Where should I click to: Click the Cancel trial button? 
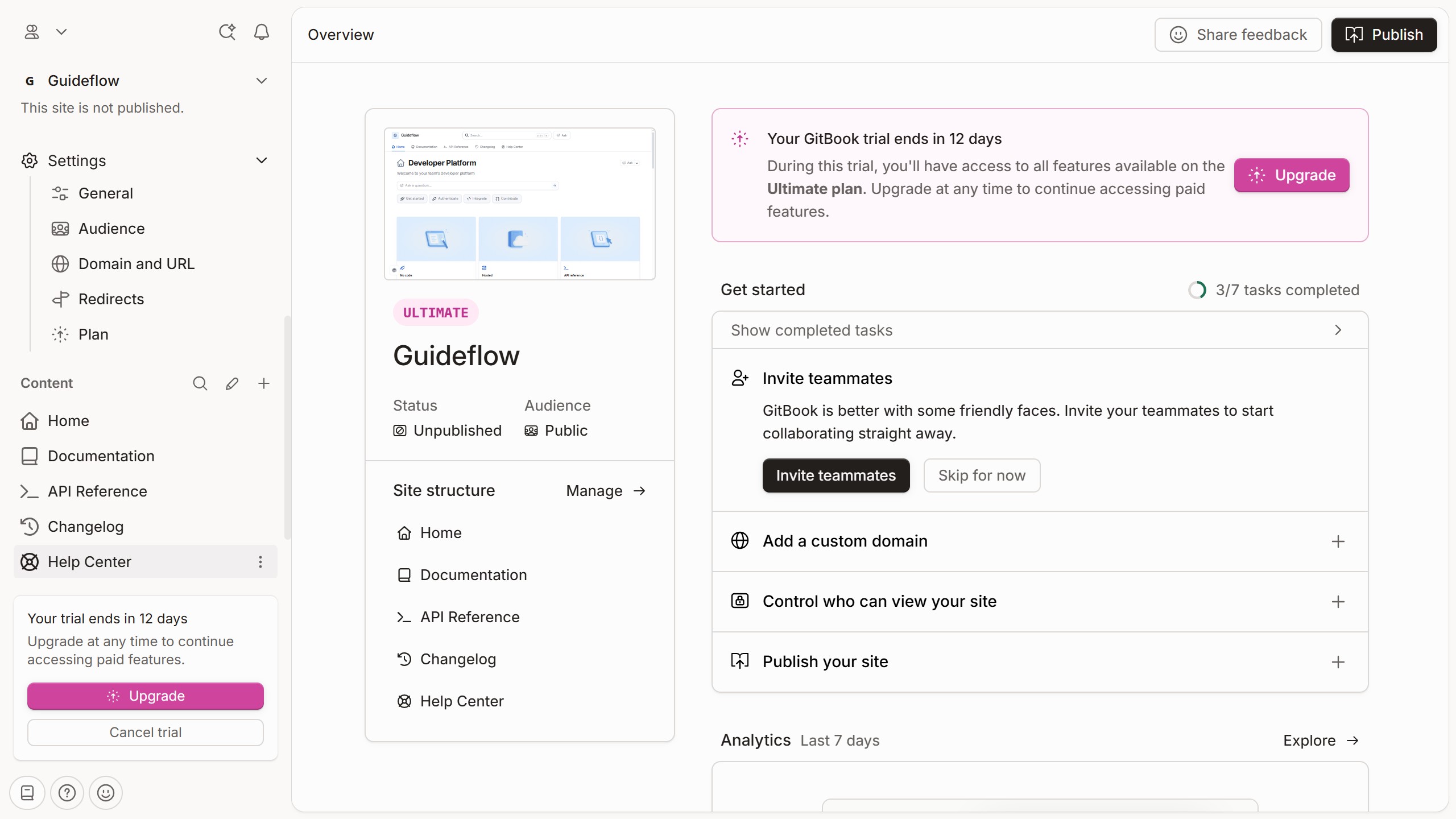click(146, 733)
